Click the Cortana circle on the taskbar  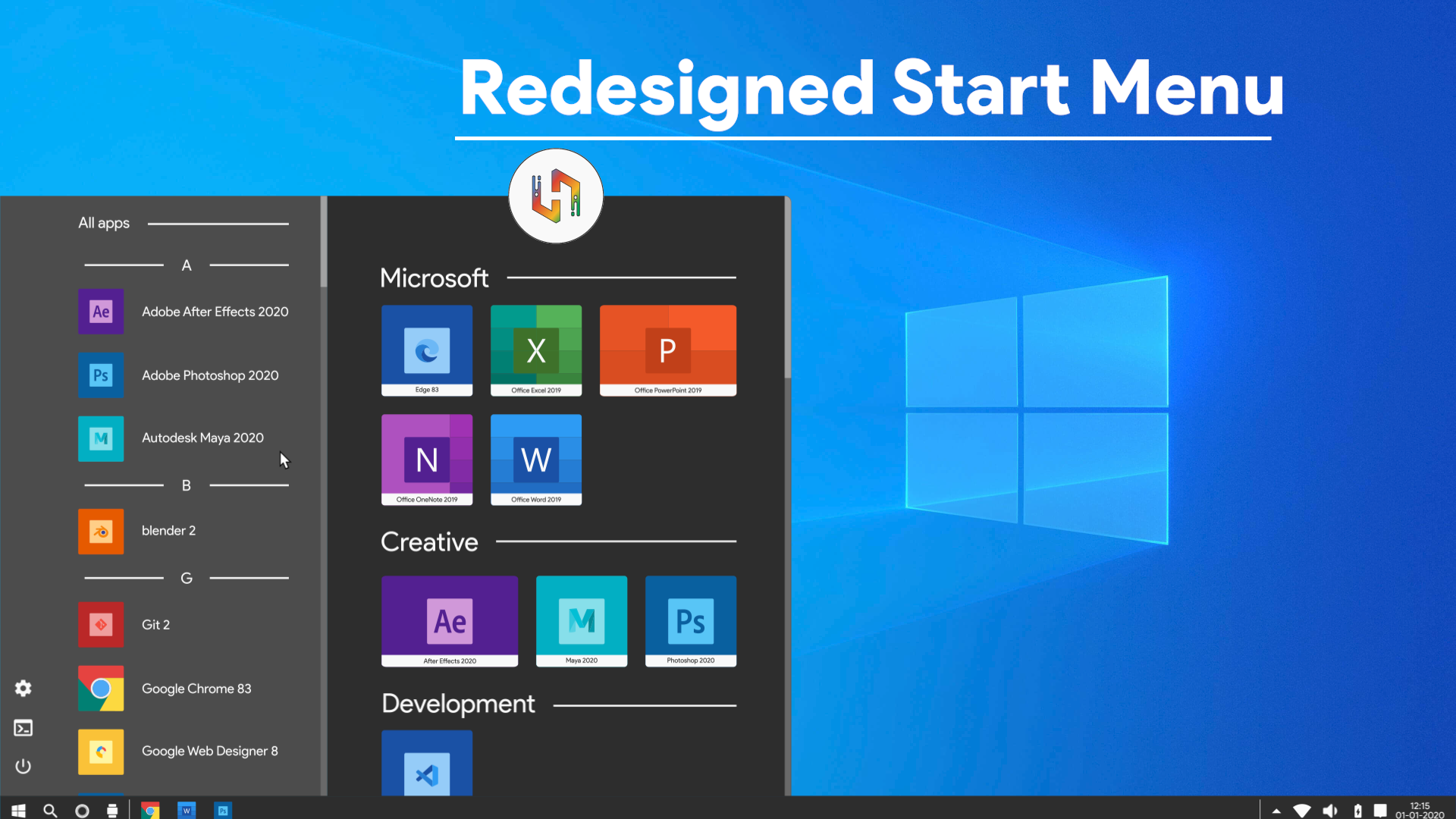pyautogui.click(x=82, y=811)
